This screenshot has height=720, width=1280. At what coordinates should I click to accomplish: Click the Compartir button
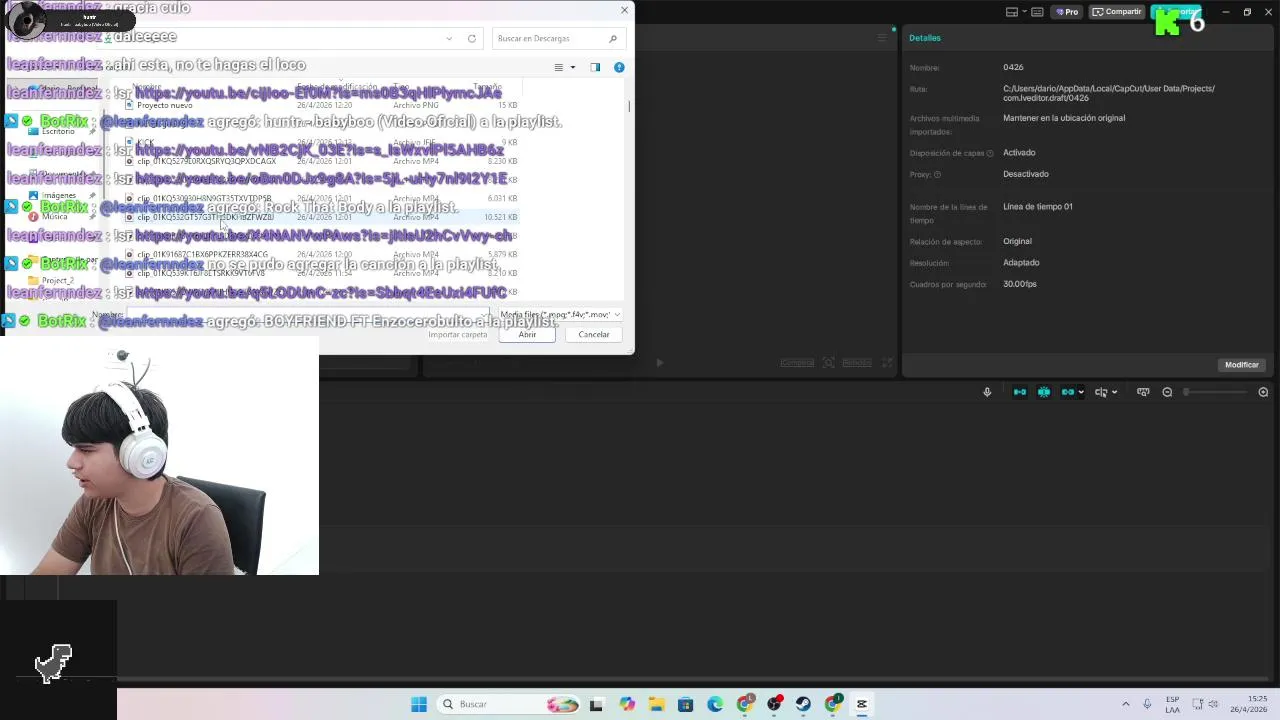[x=1116, y=12]
